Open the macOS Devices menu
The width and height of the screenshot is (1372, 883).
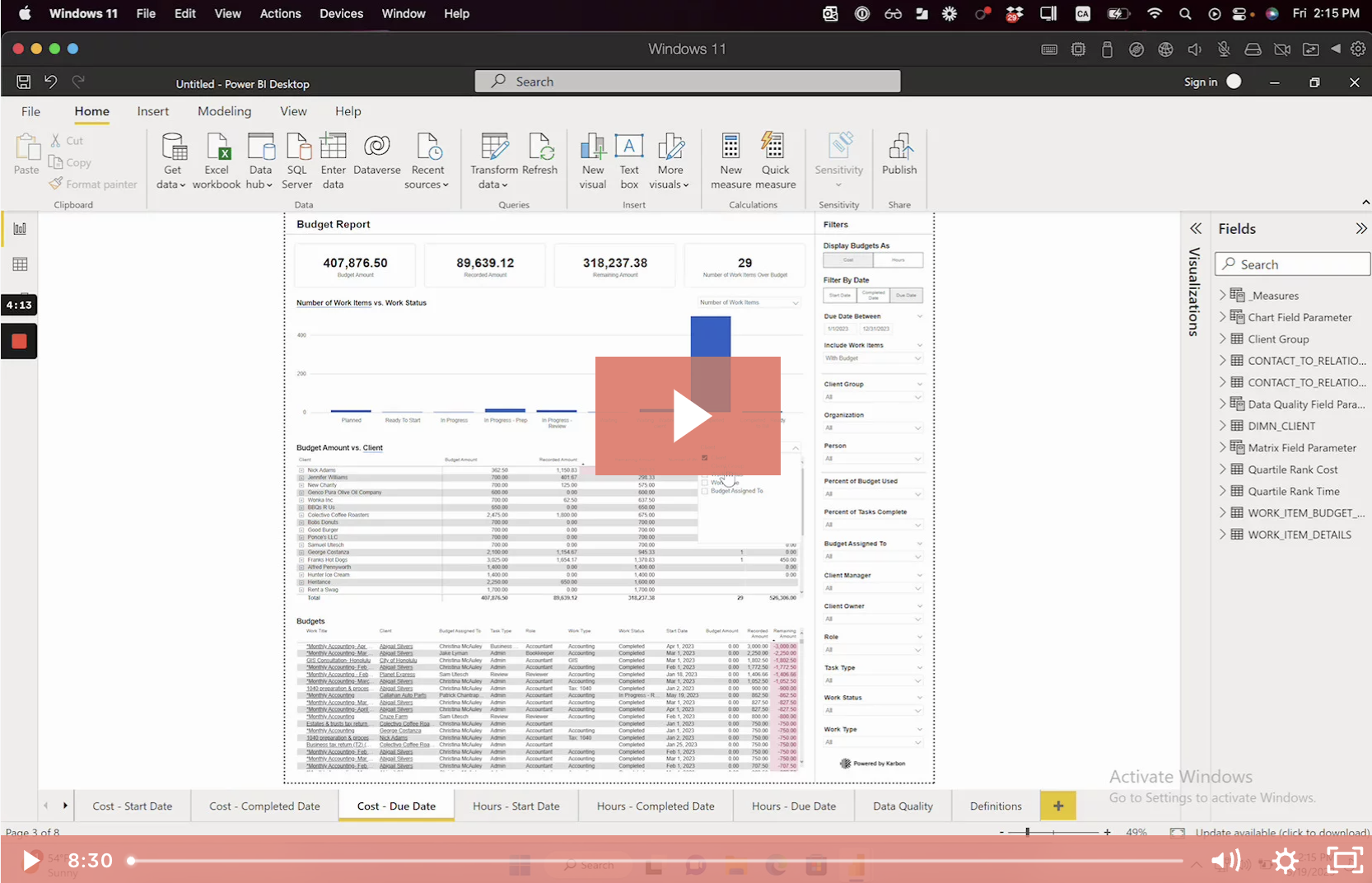pyautogui.click(x=341, y=13)
